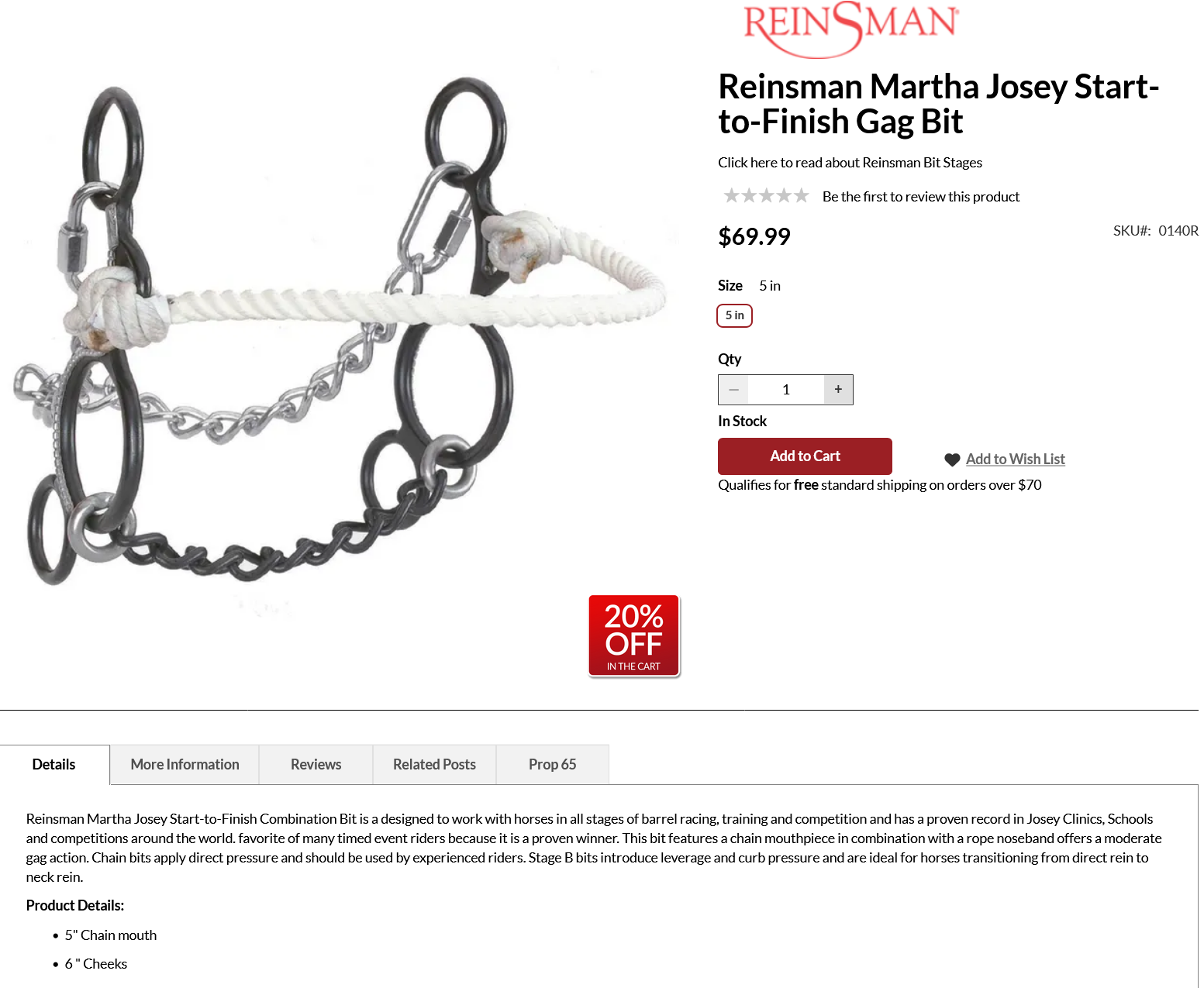Click the product title heading
This screenshot has width=1204, height=988.
[x=938, y=104]
